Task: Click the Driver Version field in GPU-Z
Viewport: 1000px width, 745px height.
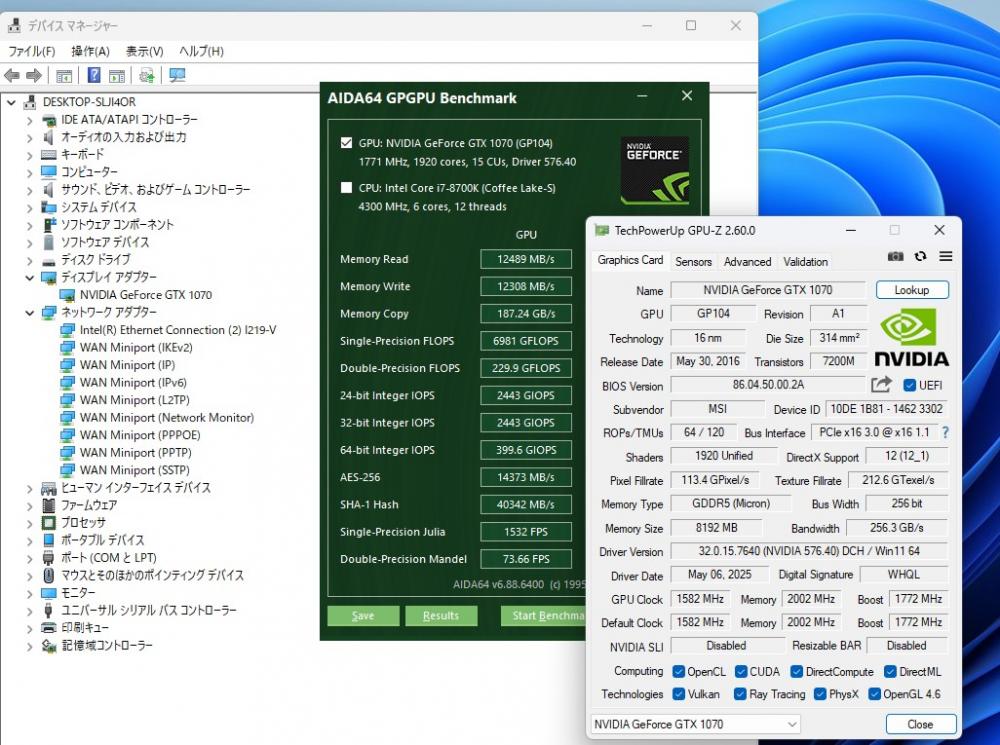Action: click(x=809, y=550)
